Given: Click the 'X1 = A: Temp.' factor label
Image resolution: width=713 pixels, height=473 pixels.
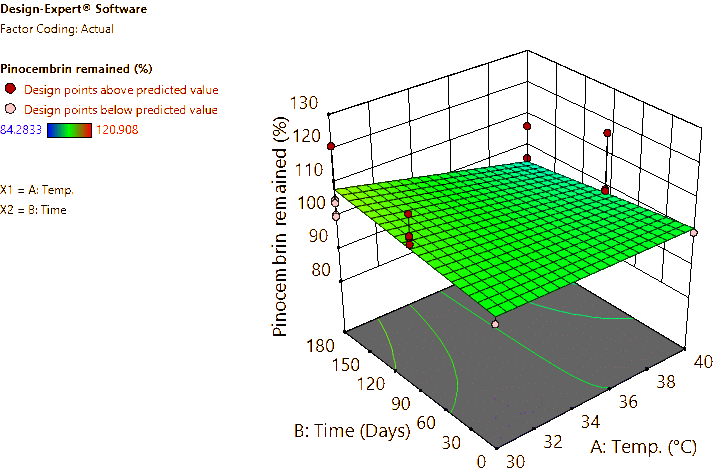Looking at the screenshot, I should [x=37, y=189].
